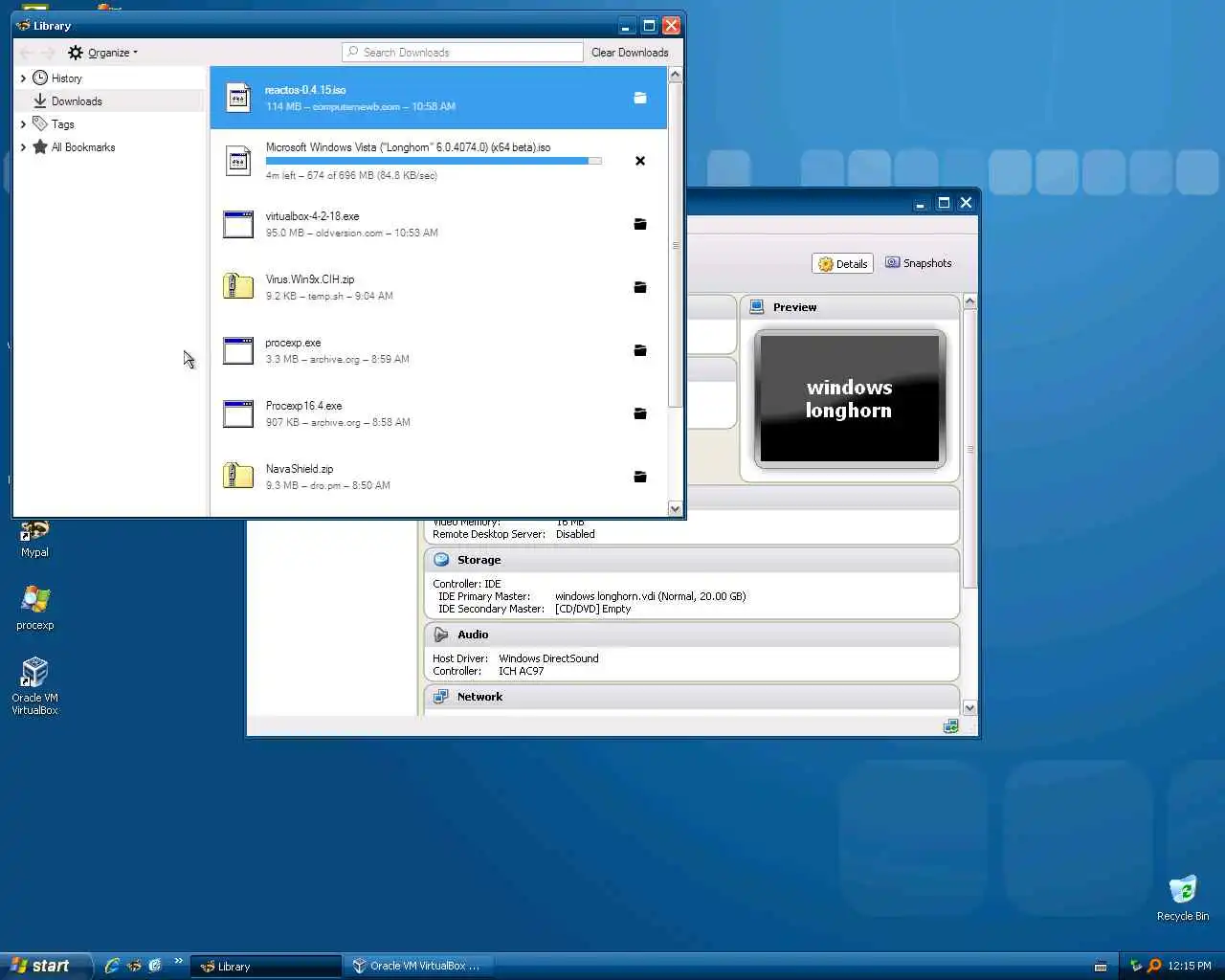Viewport: 1225px width, 980px height.
Task: Open the Preview section header in VirtualBox
Action: [x=850, y=307]
